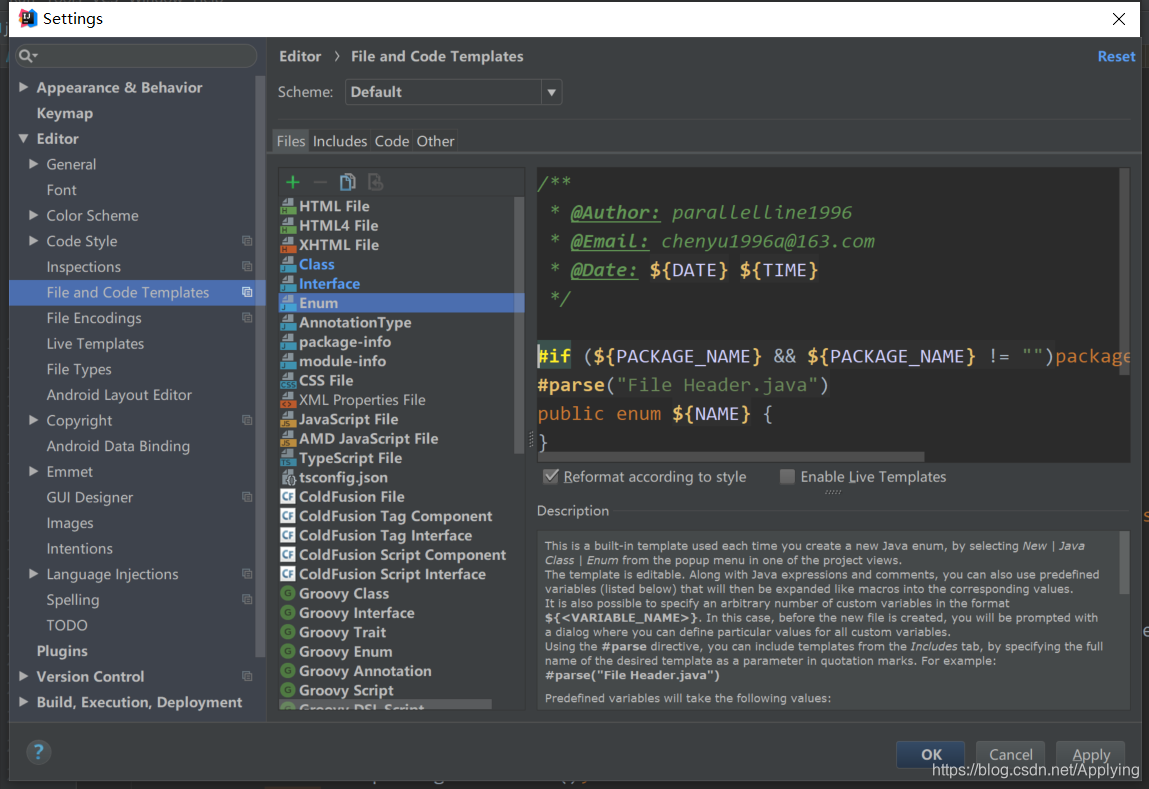Open the Scheme dropdown
The image size is (1149, 789).
[x=552, y=92]
